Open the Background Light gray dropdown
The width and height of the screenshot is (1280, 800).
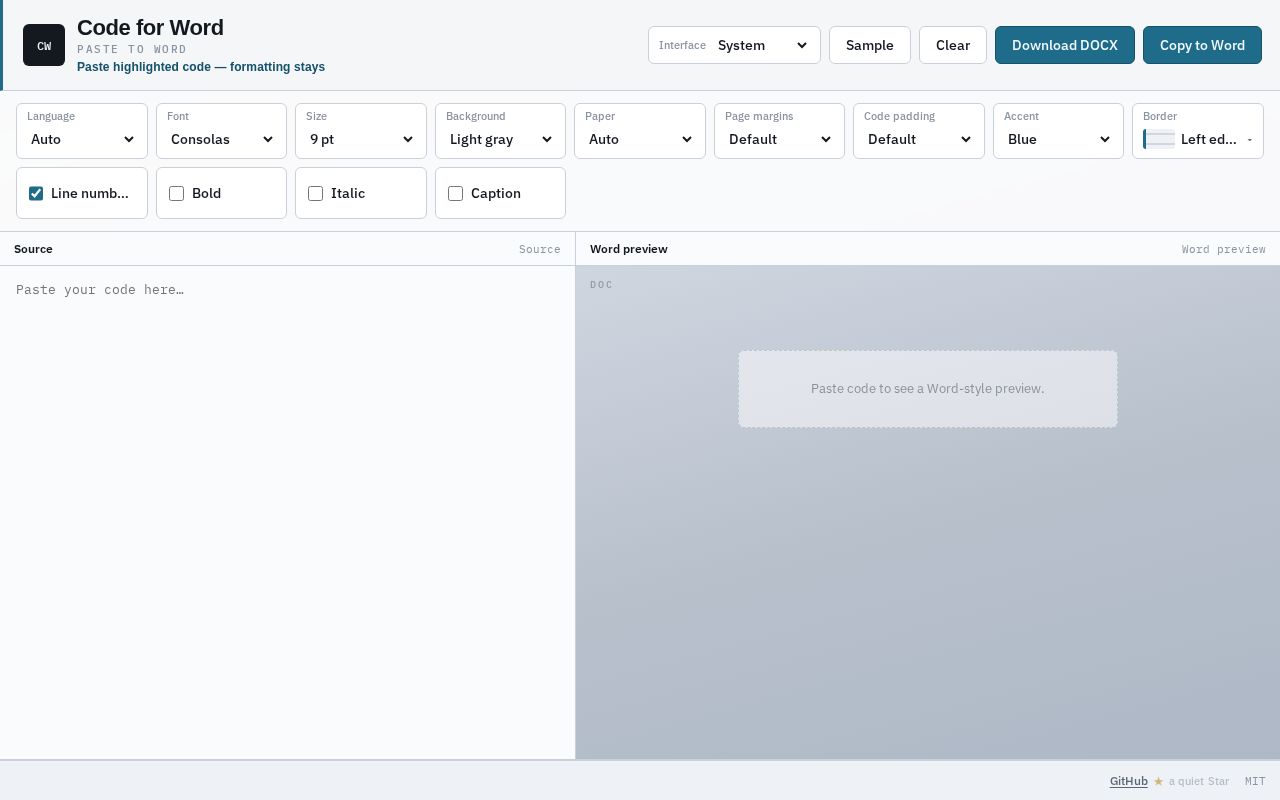coord(500,139)
